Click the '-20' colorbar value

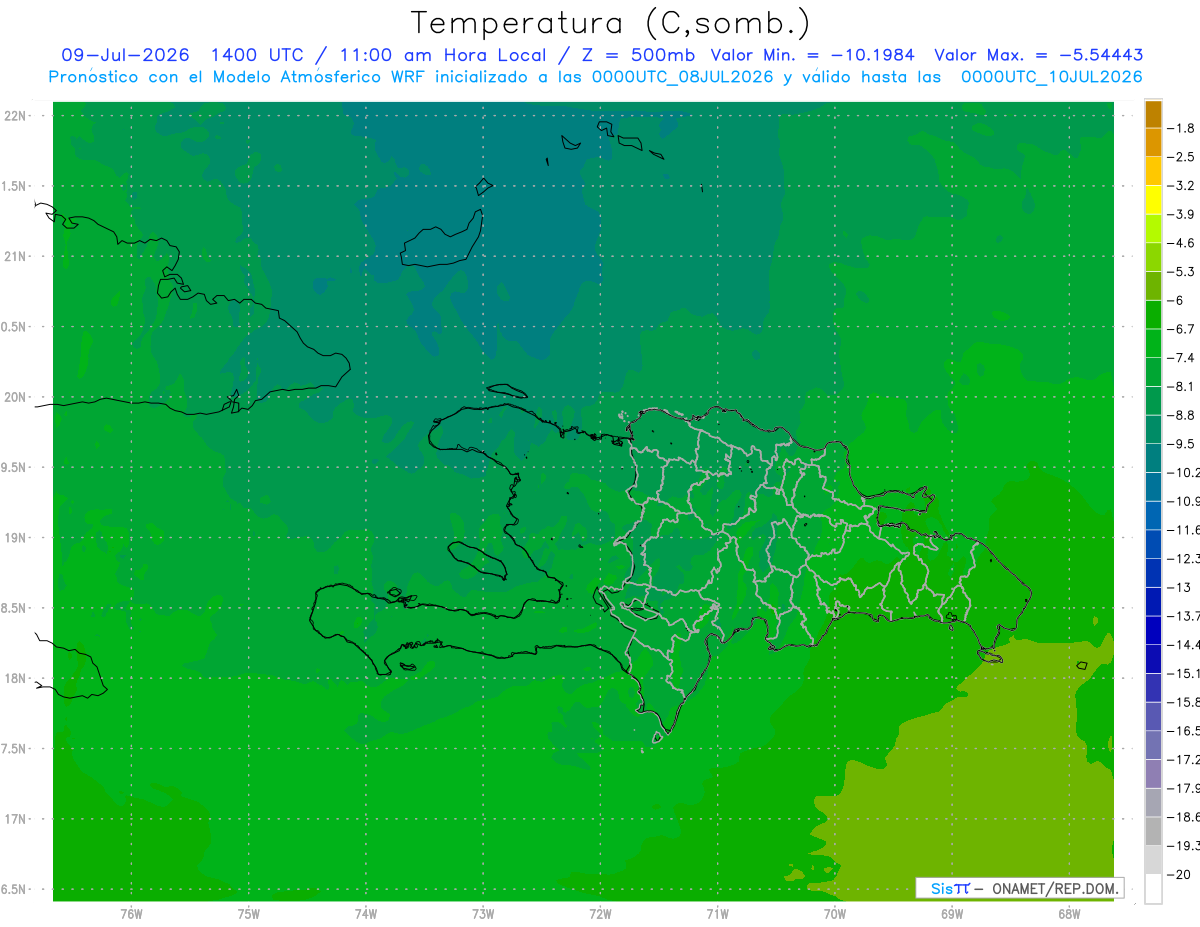point(1182,875)
